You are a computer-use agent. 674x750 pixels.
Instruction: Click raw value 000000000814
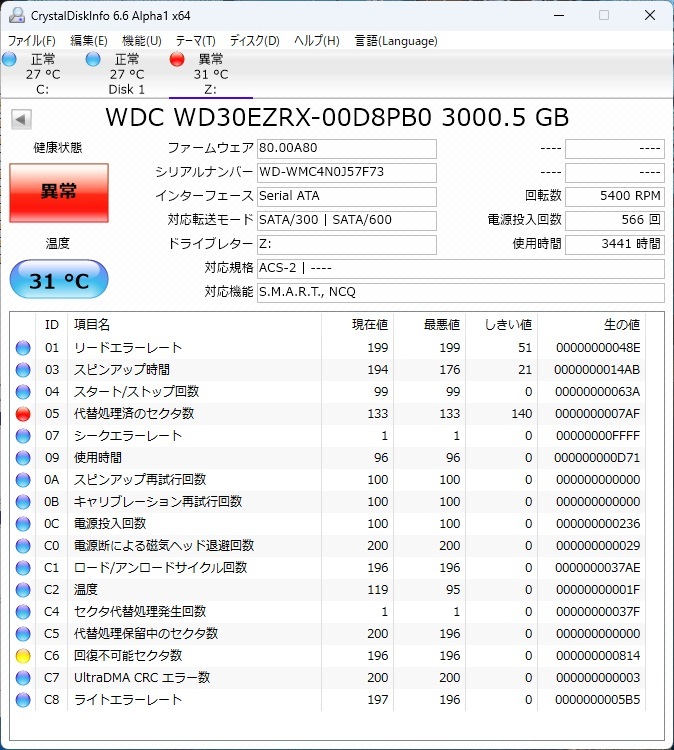pos(598,656)
